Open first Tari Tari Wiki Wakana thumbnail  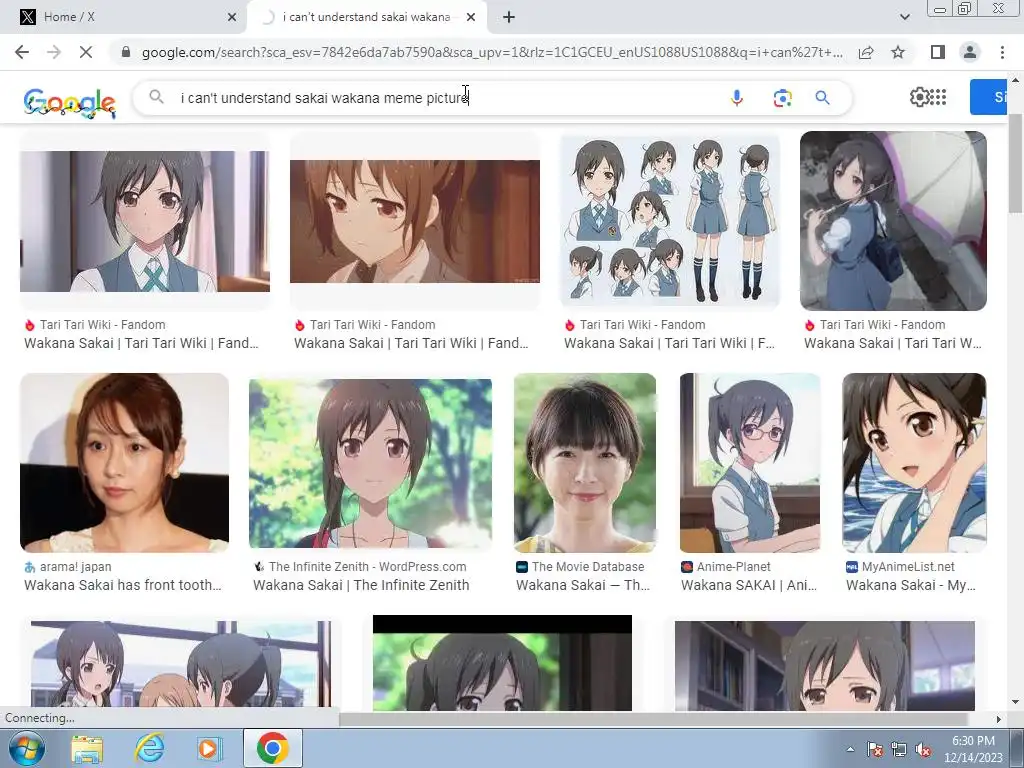point(144,221)
